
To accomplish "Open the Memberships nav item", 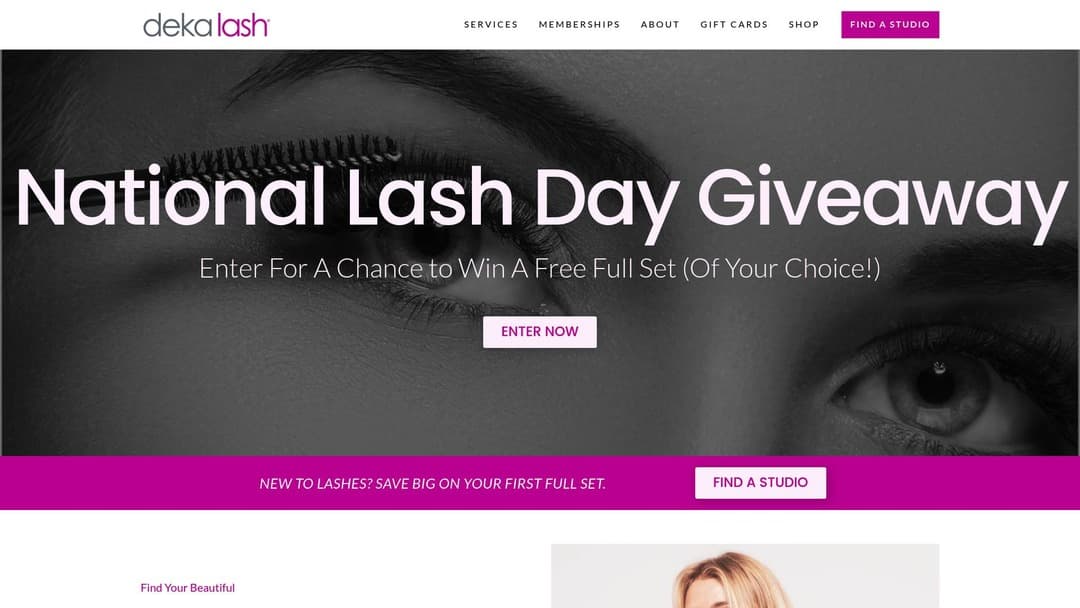I will click(x=579, y=24).
